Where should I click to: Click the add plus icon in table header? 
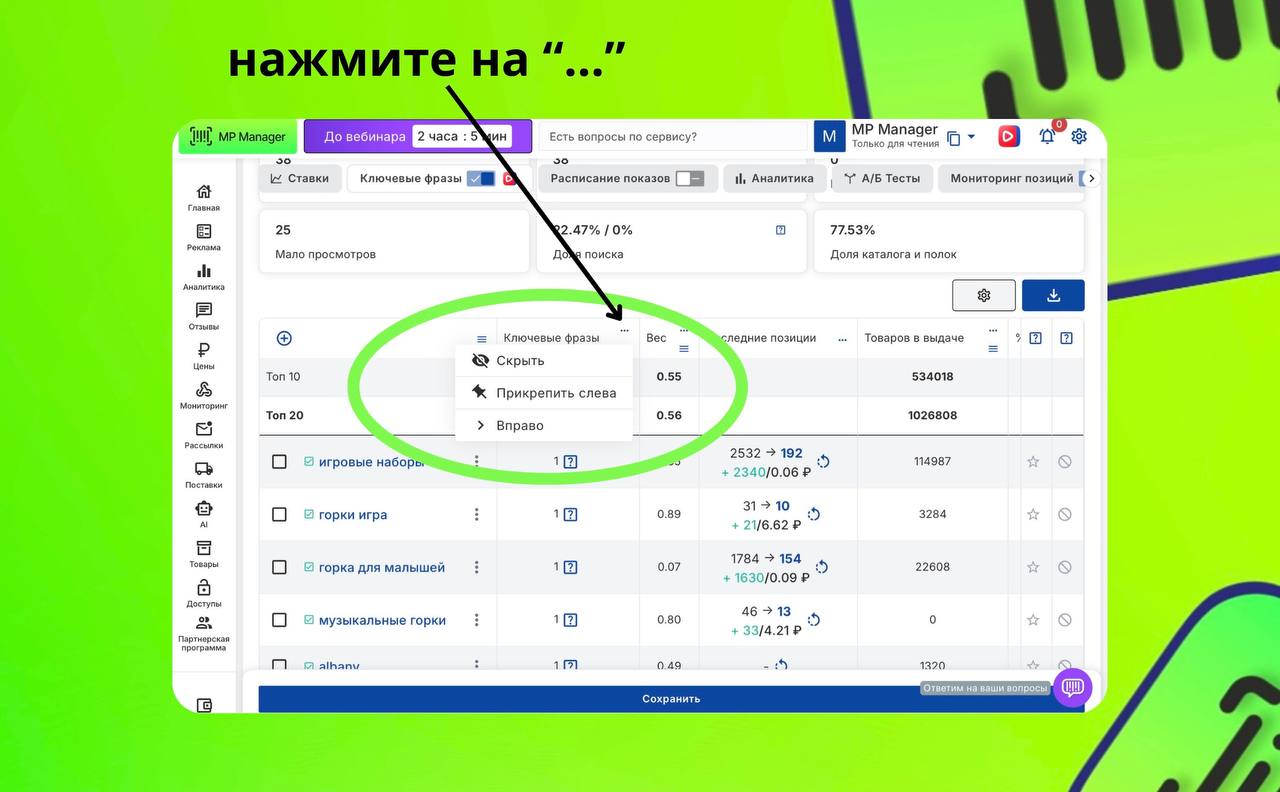tap(284, 338)
